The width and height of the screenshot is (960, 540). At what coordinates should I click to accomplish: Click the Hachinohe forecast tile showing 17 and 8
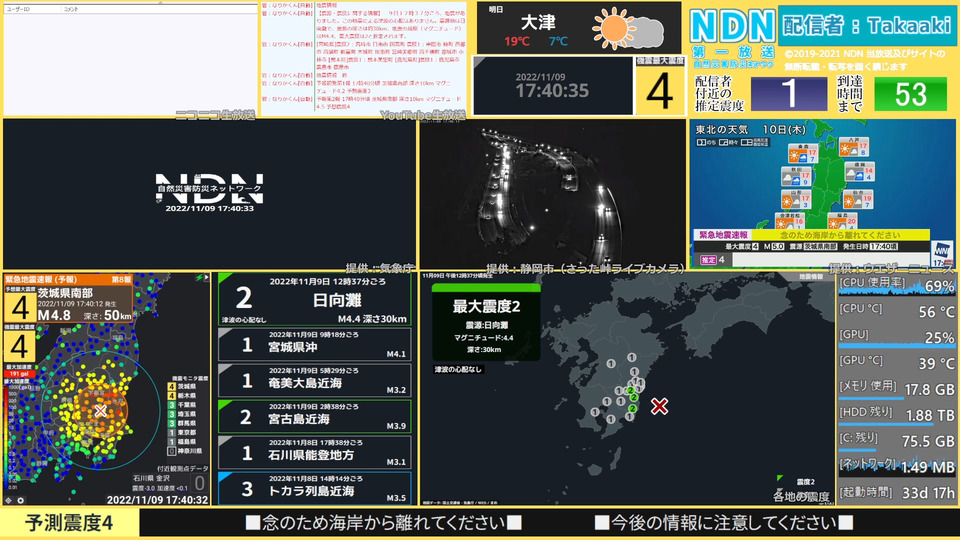(x=853, y=147)
